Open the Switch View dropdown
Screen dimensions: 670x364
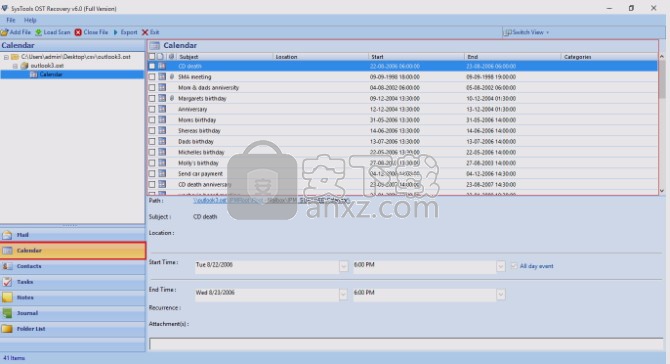click(x=527, y=32)
